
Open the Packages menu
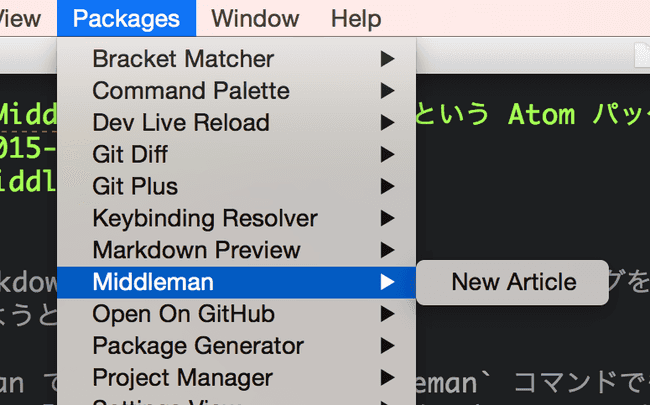[126, 18]
